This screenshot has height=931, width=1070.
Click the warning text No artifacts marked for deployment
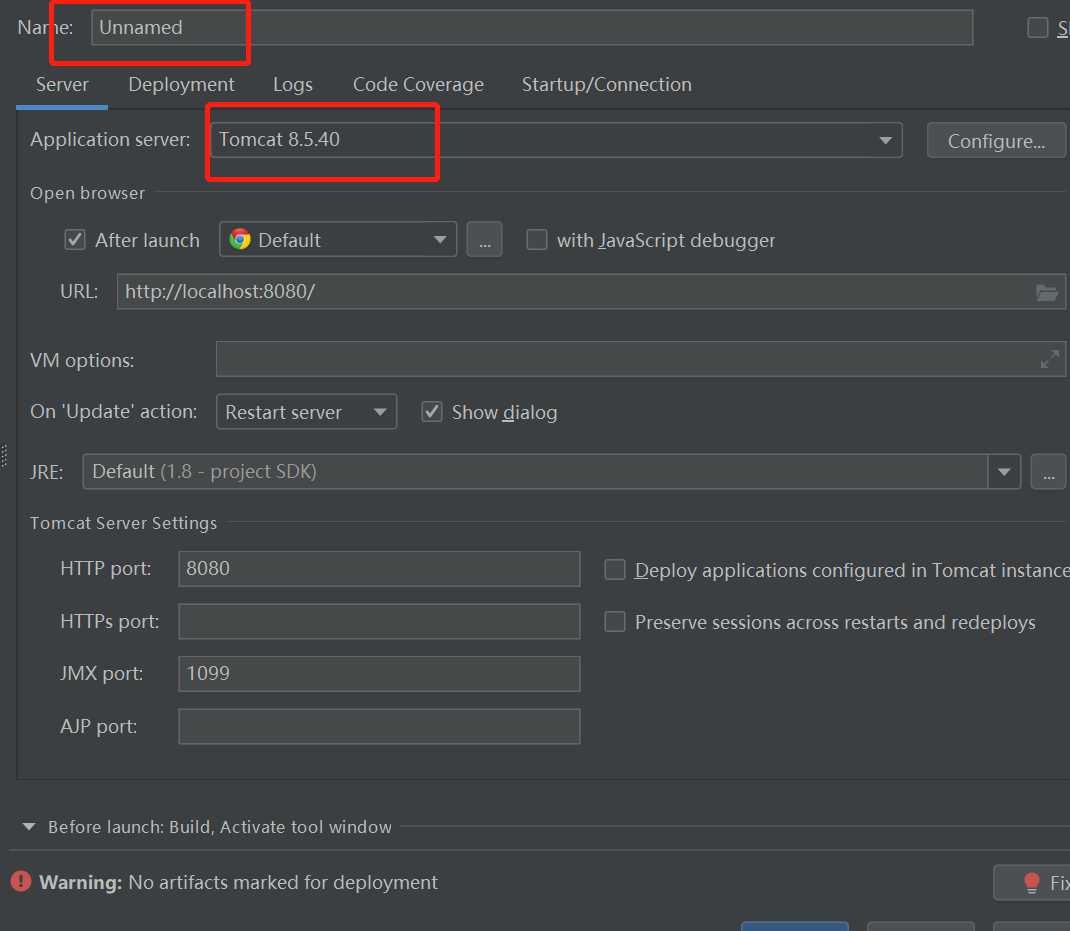pos(283,882)
